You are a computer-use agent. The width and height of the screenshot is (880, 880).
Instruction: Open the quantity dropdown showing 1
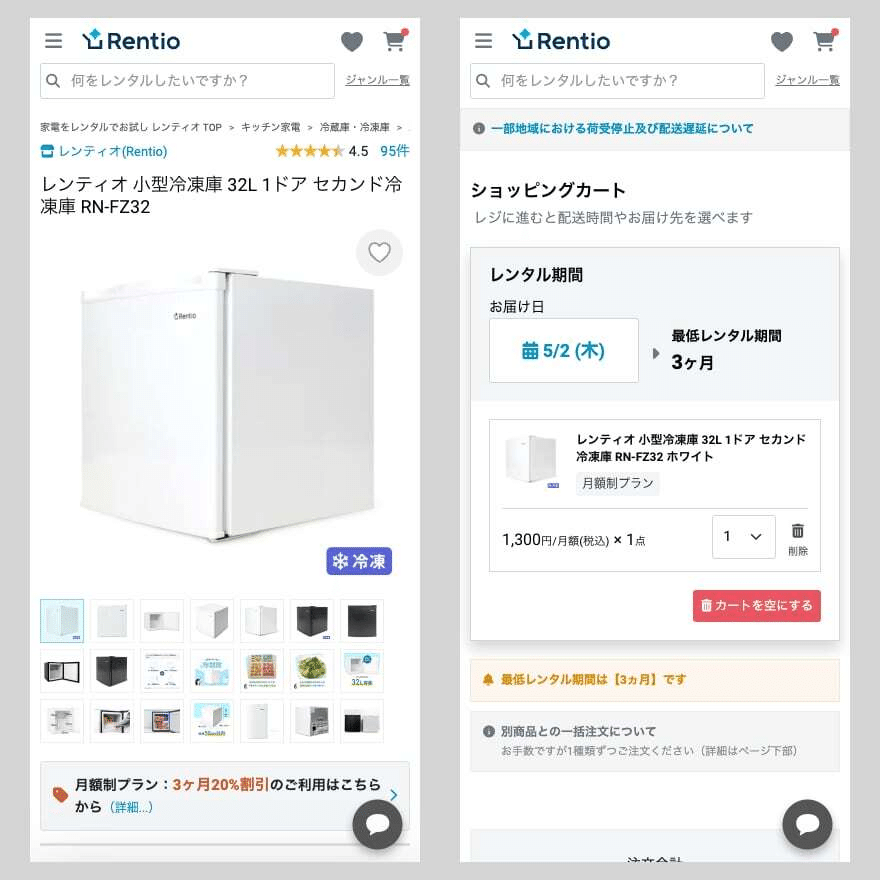743,537
